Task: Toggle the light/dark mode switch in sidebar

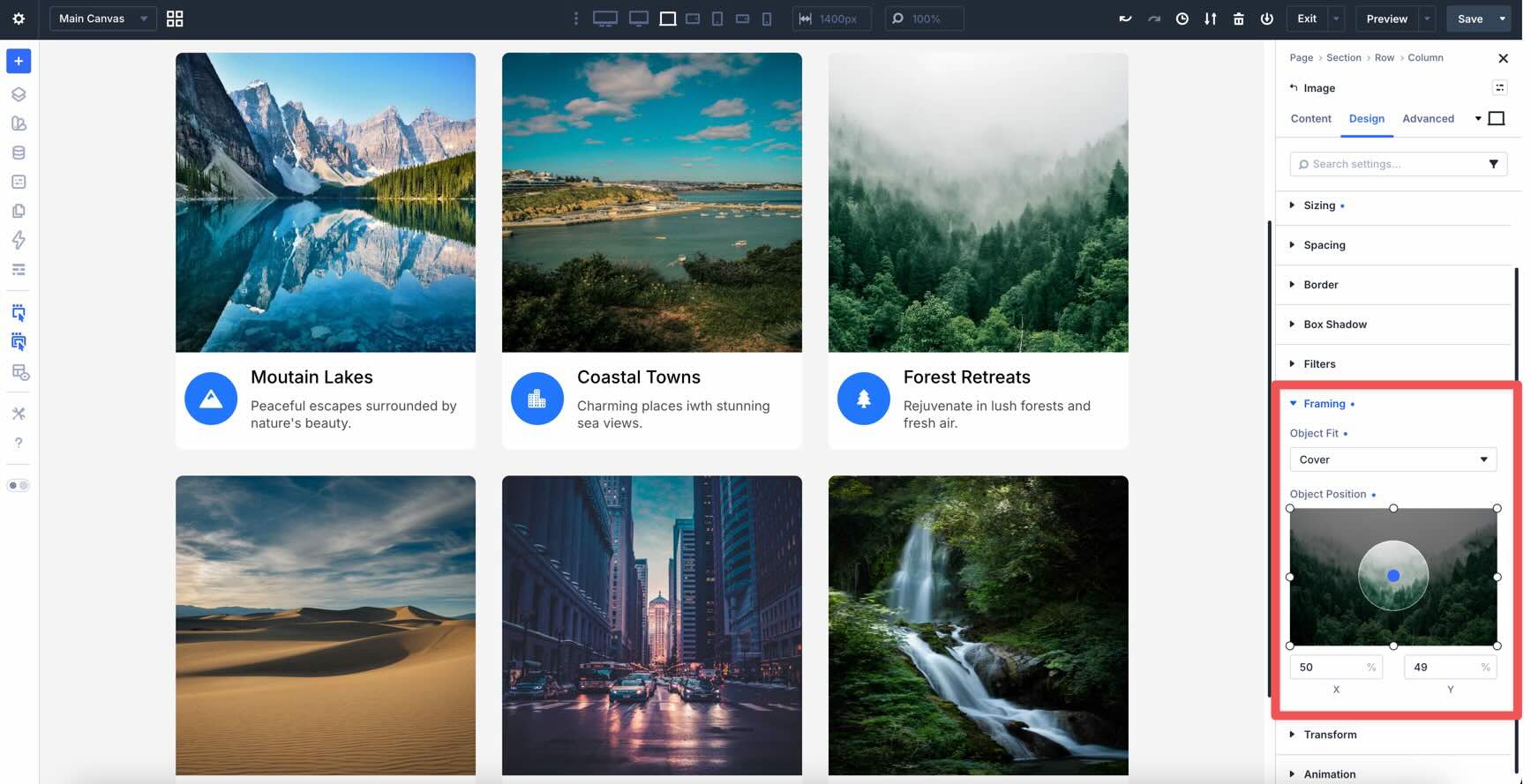Action: tap(19, 486)
